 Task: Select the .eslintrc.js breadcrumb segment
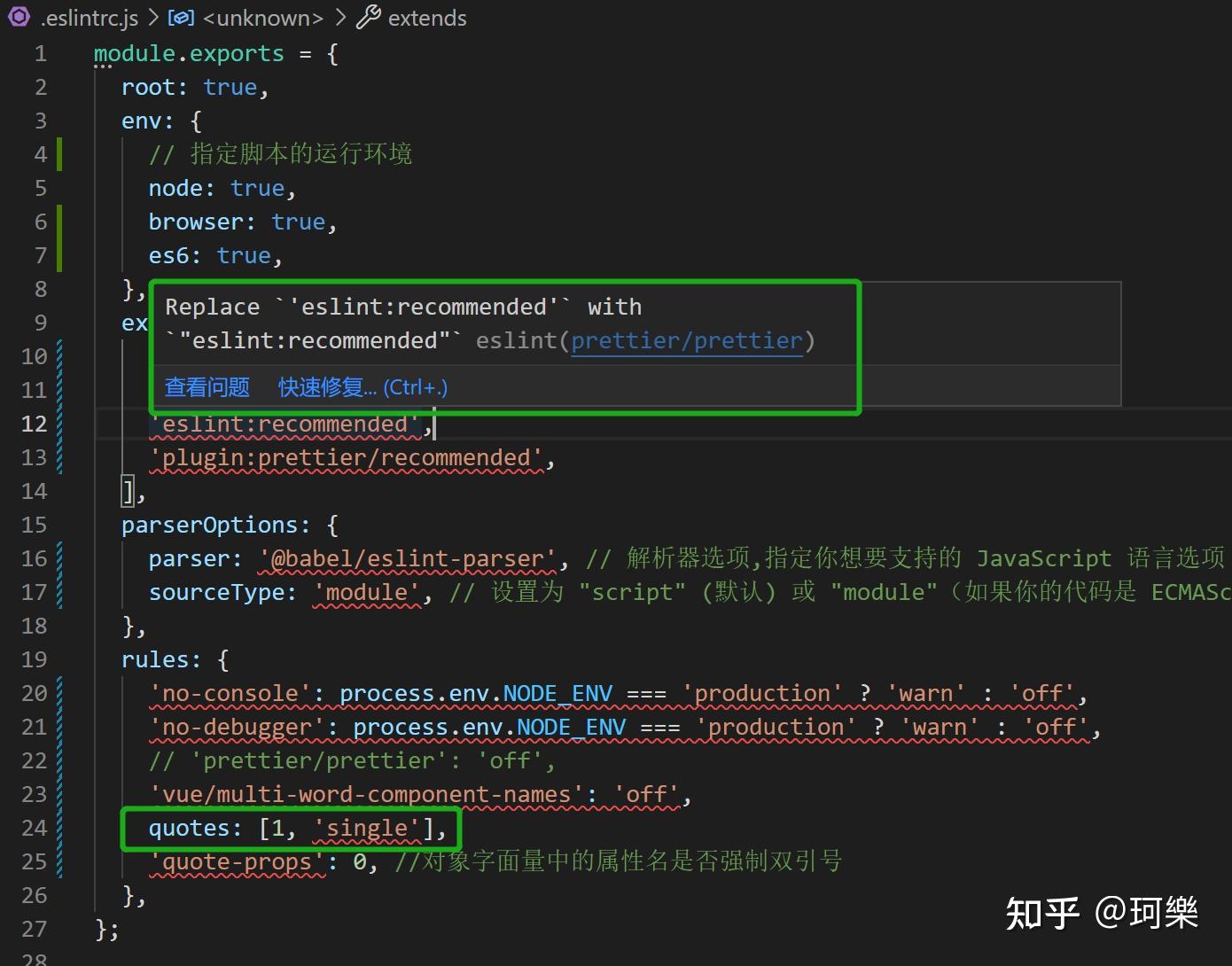(89, 18)
